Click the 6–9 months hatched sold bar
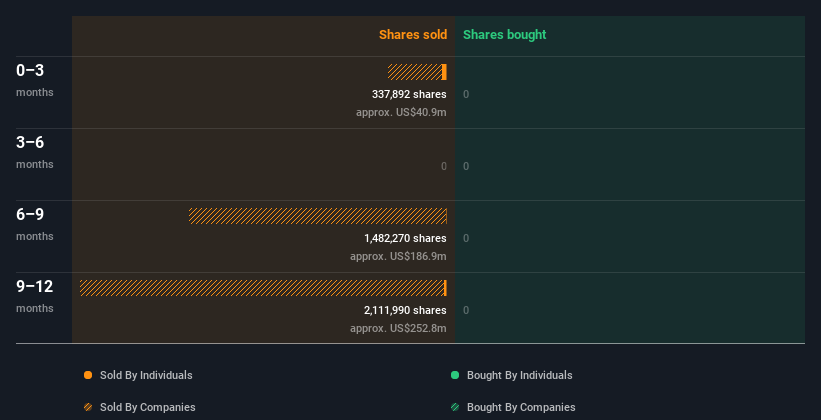 click(318, 216)
